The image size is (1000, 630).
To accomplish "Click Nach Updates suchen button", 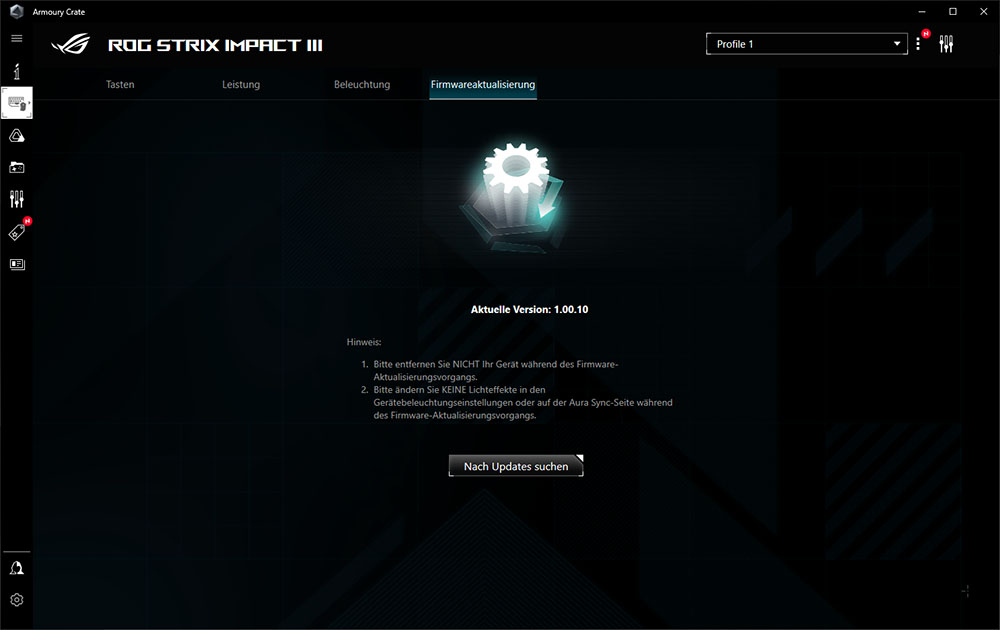I will click(x=516, y=466).
